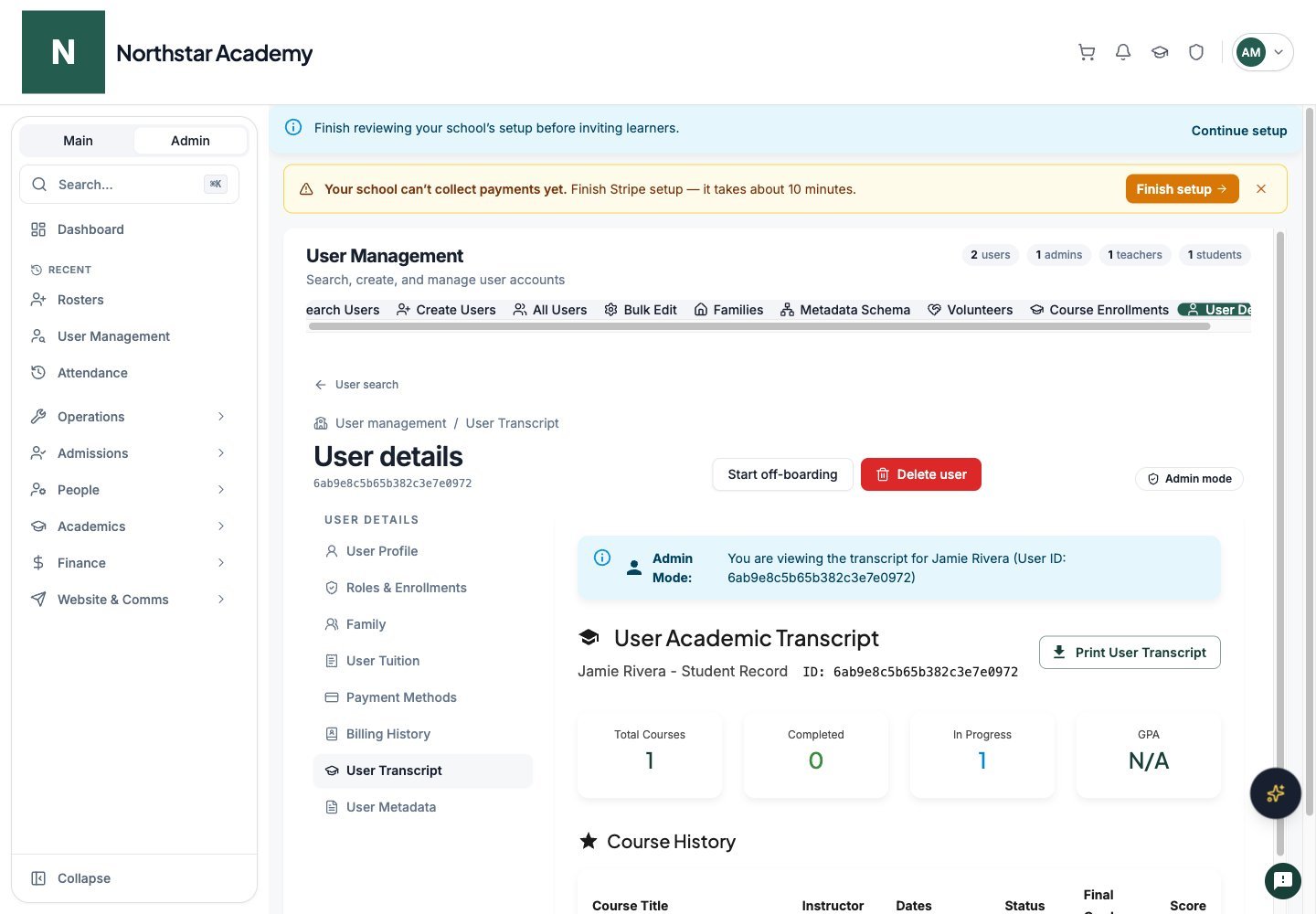Expand the People section
This screenshot has height=914, width=1316.
coord(129,490)
